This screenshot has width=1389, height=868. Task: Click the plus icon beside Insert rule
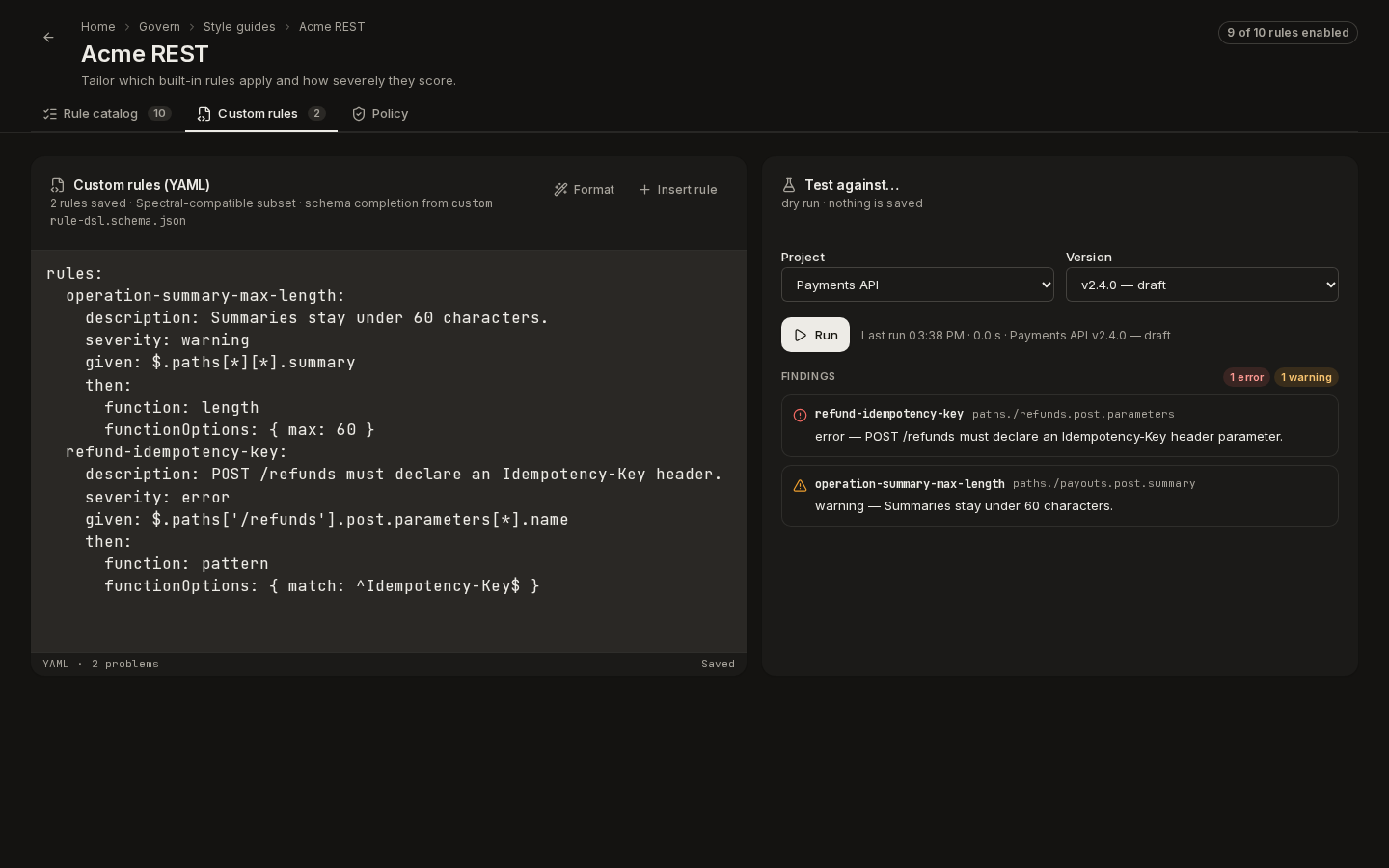pyautogui.click(x=644, y=190)
